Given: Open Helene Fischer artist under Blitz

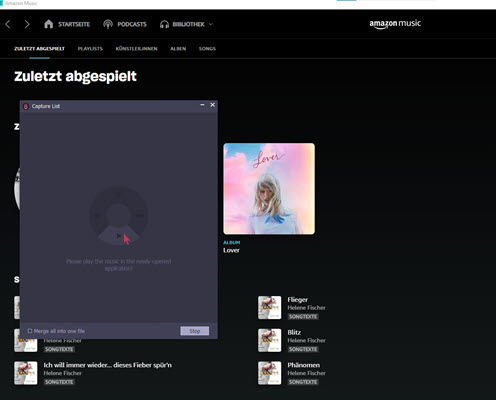Looking at the screenshot, I should click(306, 340).
